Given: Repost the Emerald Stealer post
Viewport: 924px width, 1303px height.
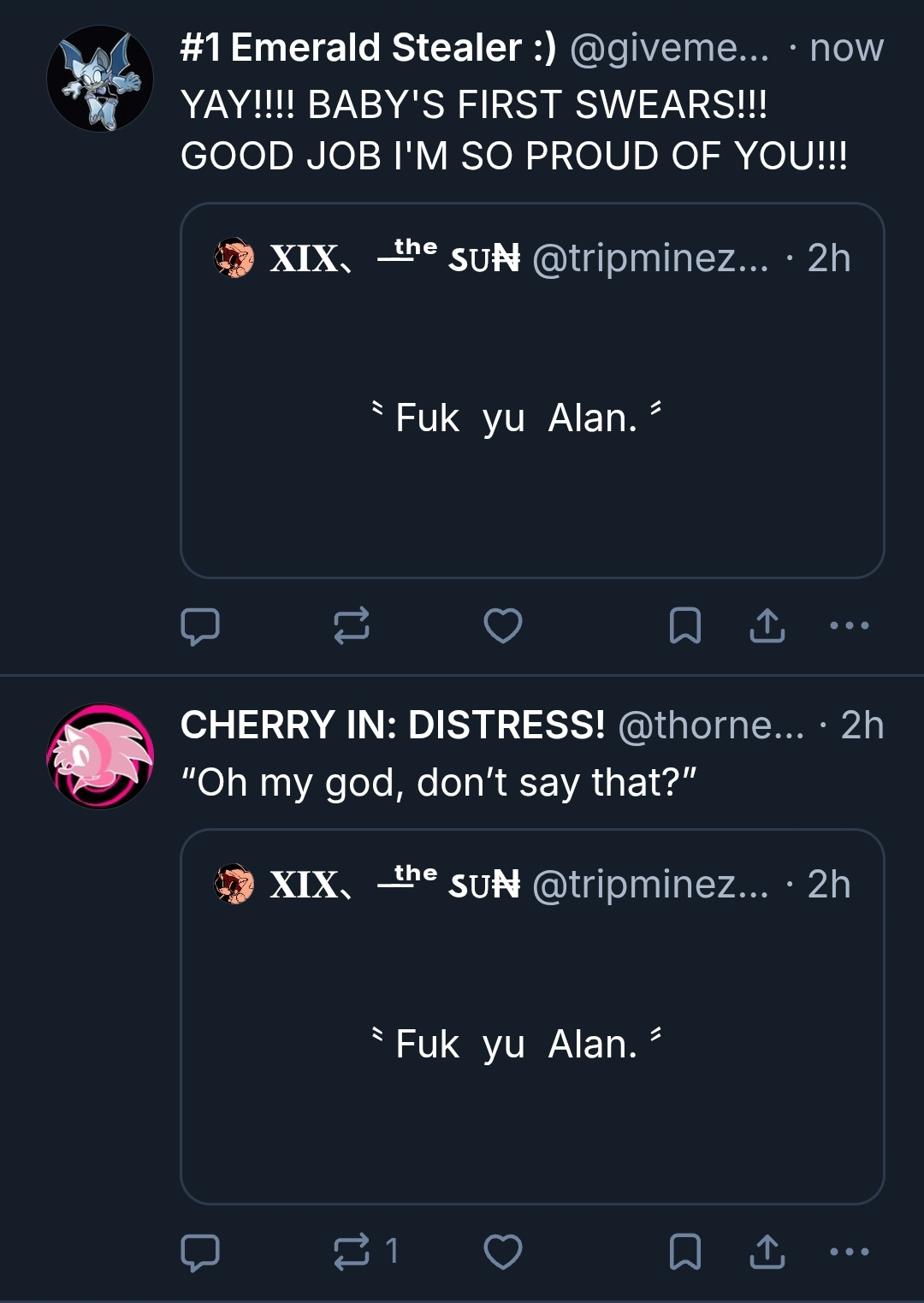Looking at the screenshot, I should [351, 625].
